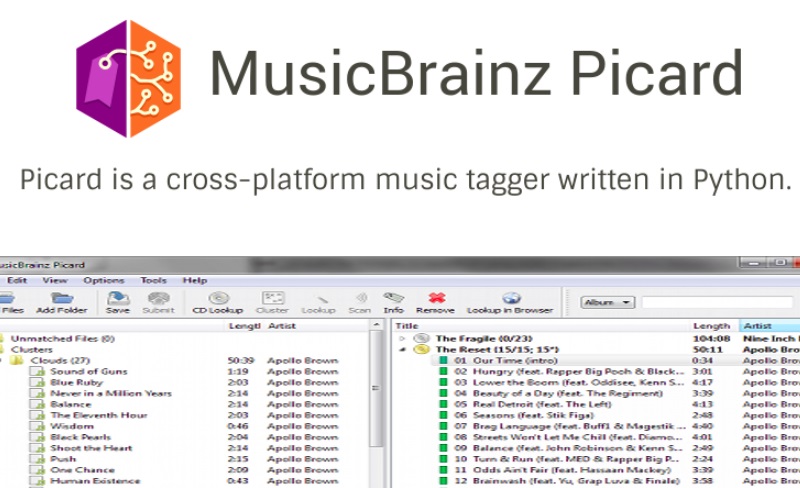This screenshot has width=800, height=488.
Task: Select track Black Pearls
Action: 81,437
